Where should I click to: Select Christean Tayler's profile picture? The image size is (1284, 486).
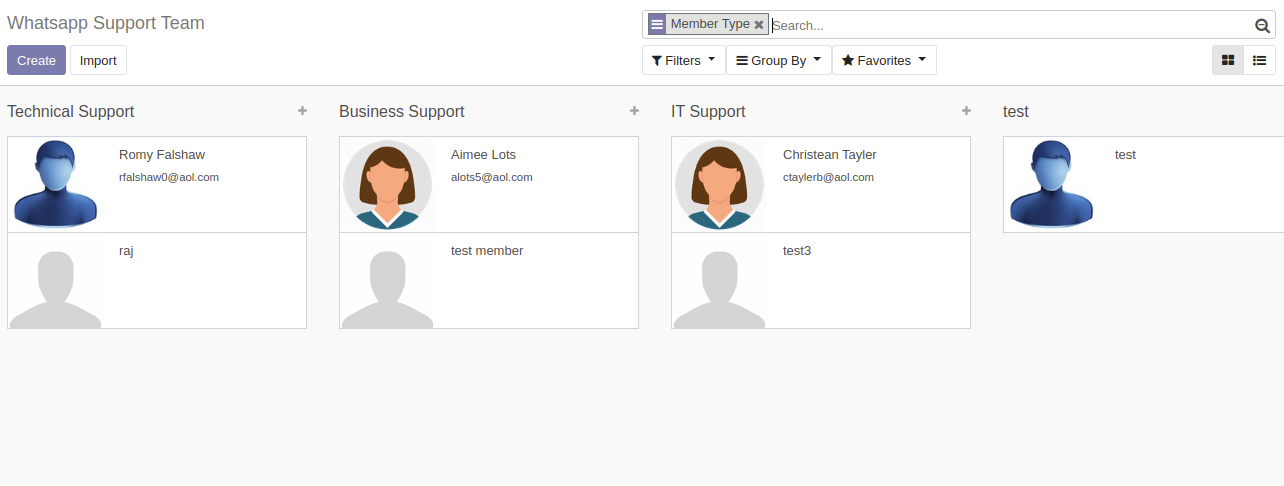pos(719,184)
